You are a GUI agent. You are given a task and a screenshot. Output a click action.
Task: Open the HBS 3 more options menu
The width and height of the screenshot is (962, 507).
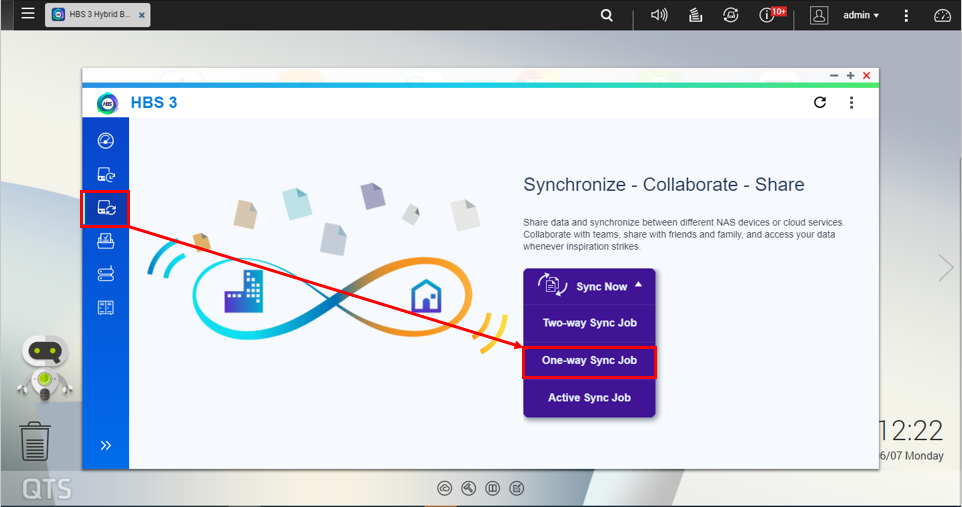(852, 102)
